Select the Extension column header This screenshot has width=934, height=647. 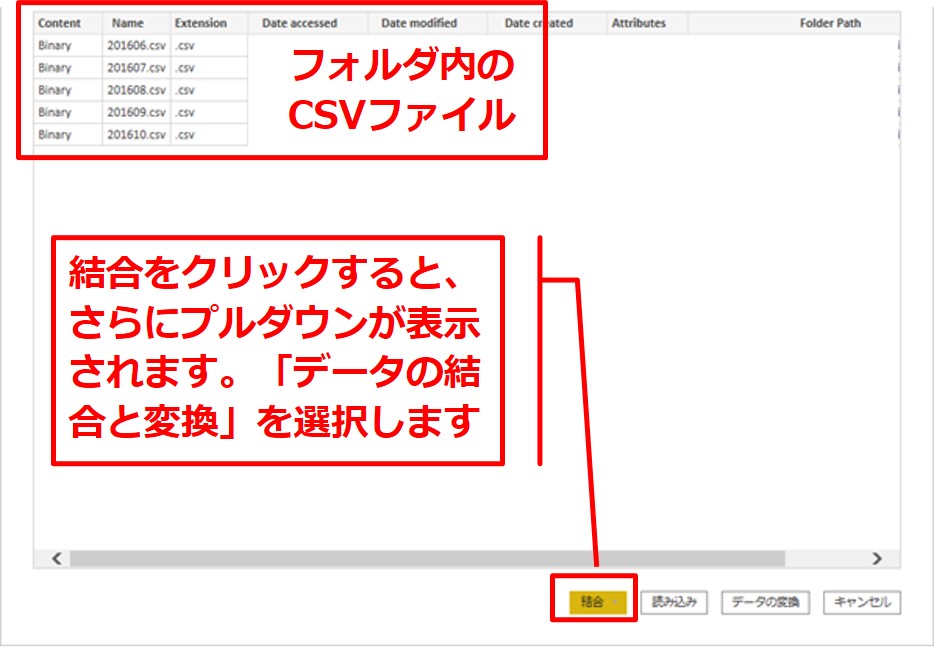[200, 23]
